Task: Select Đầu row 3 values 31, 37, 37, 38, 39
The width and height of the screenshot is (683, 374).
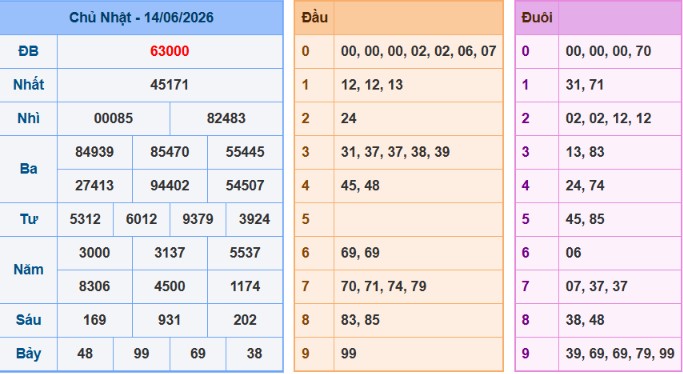Action: click(396, 152)
